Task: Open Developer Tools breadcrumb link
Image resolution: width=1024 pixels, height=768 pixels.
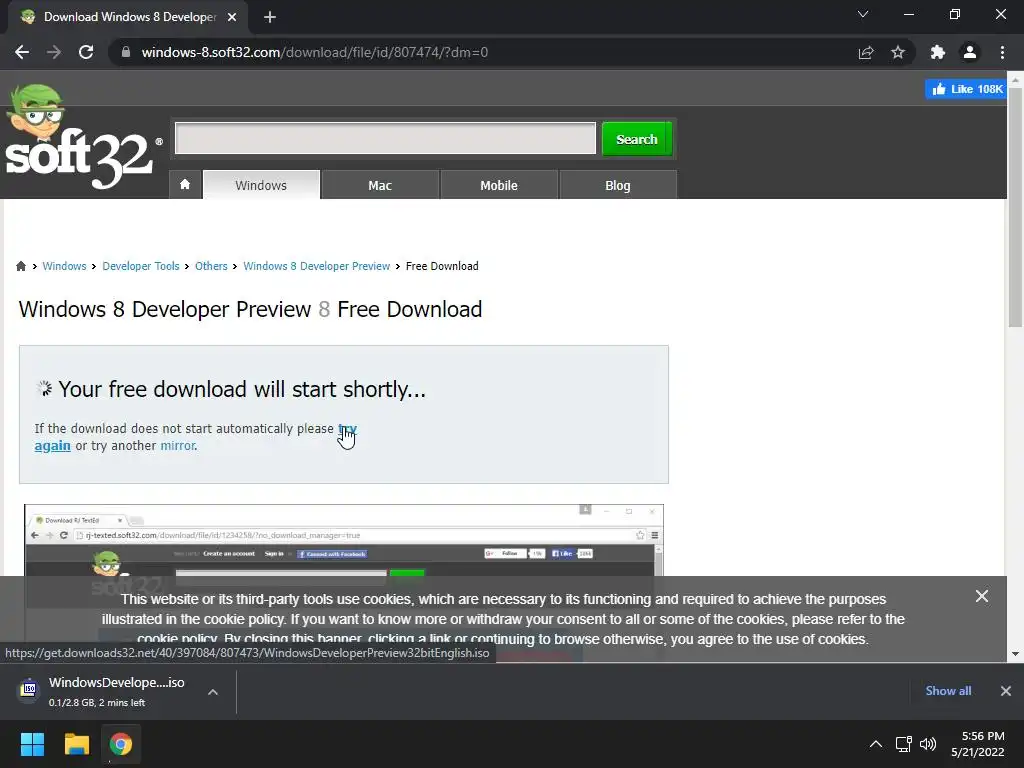Action: pyautogui.click(x=140, y=266)
